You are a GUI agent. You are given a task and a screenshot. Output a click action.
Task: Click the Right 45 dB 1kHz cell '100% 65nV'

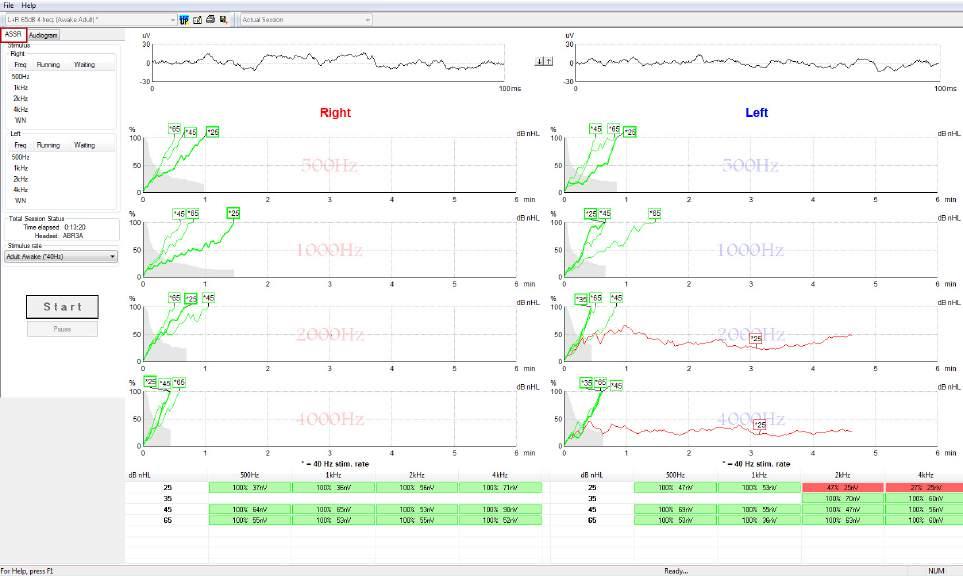point(333,510)
